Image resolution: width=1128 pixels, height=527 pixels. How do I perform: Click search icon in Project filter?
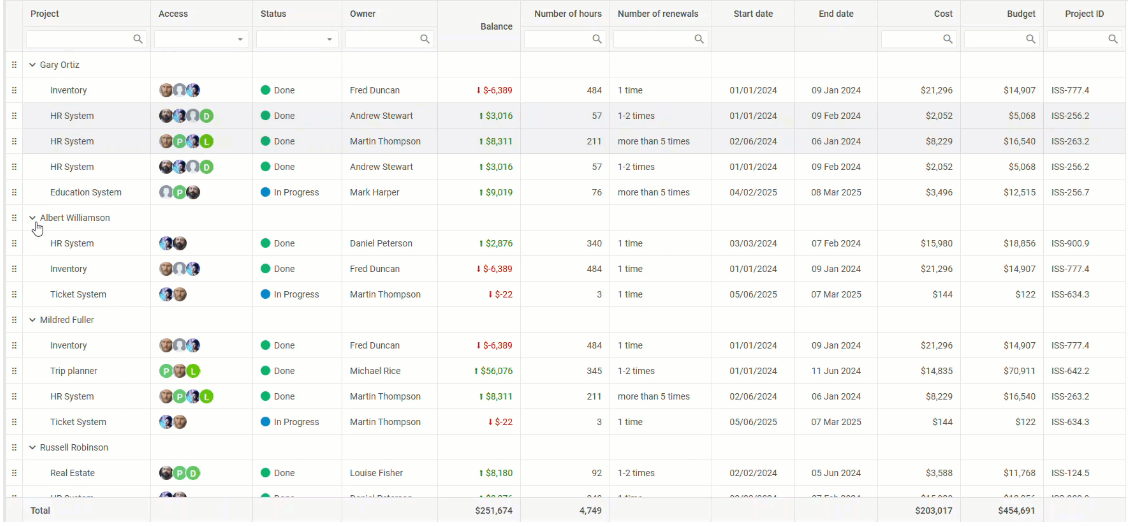[138, 40]
